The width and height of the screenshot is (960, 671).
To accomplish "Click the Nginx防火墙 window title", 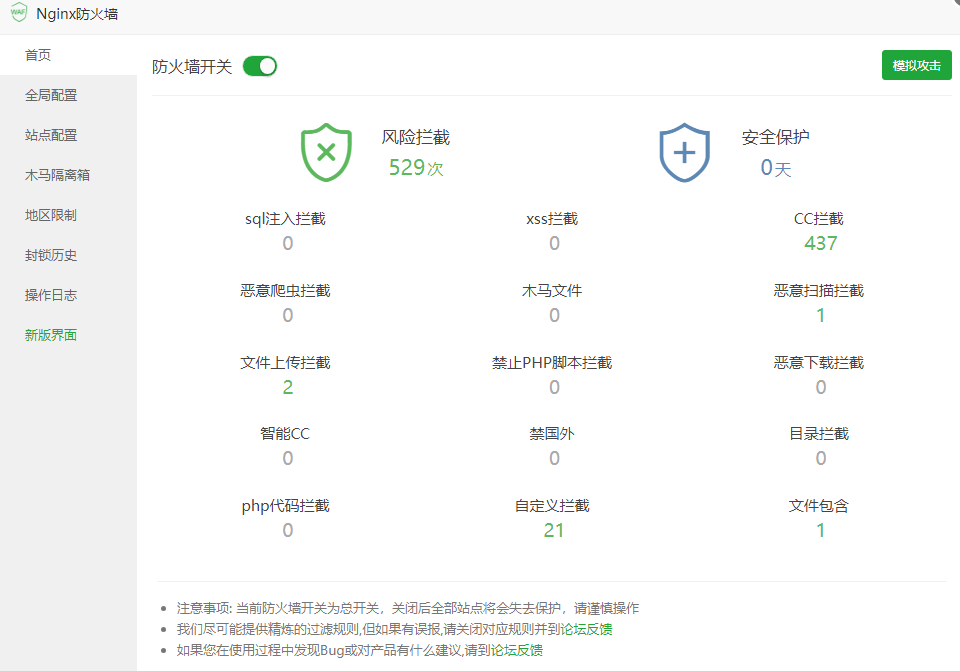I will tap(77, 14).
